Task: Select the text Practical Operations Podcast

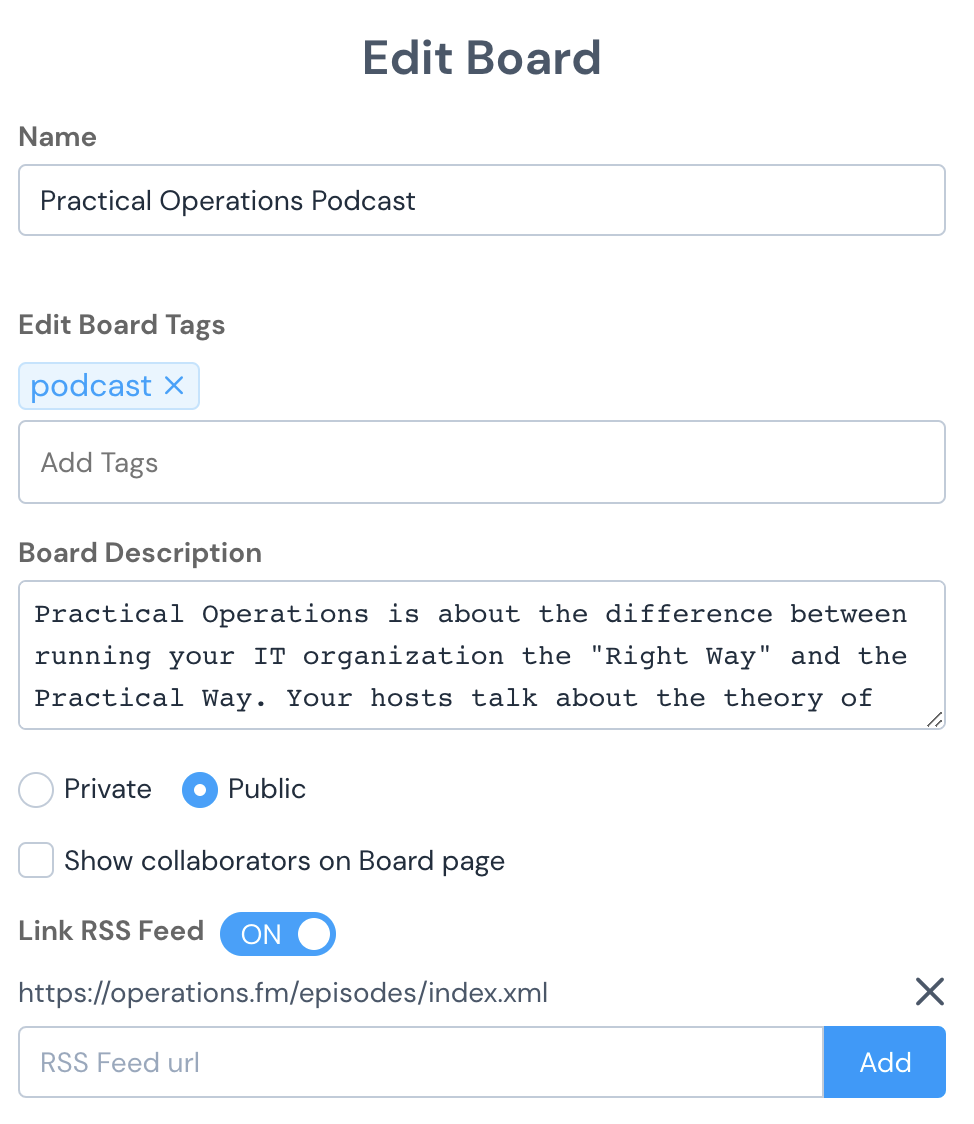Action: click(227, 200)
